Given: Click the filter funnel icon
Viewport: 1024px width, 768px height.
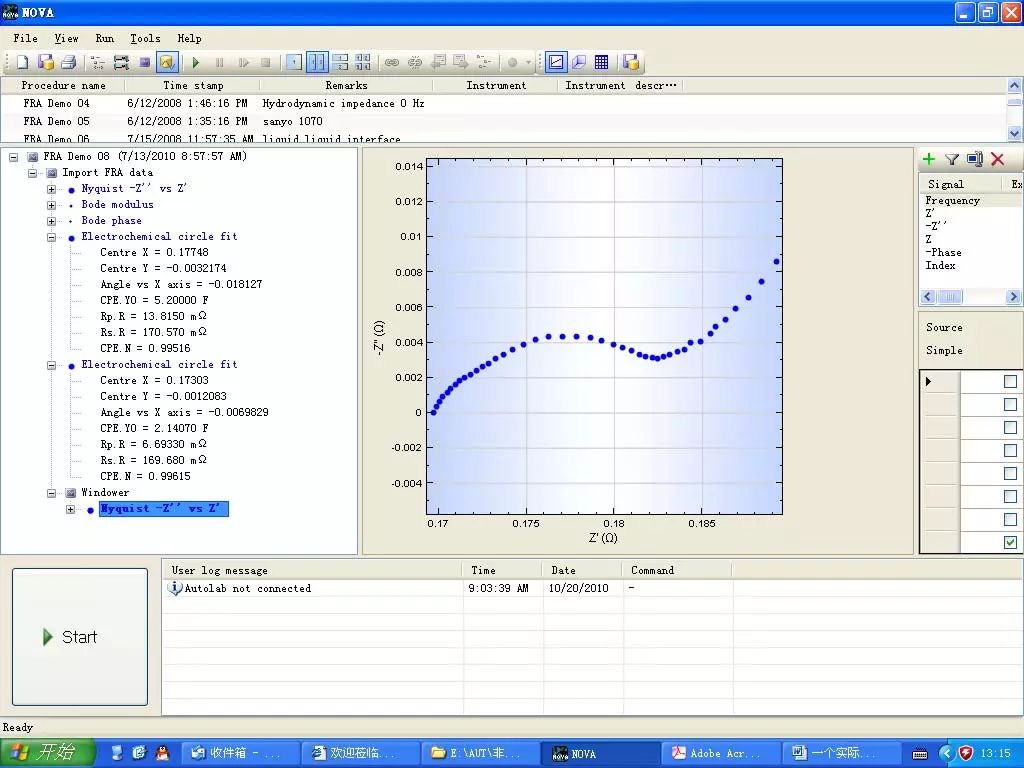Looking at the screenshot, I should point(952,159).
